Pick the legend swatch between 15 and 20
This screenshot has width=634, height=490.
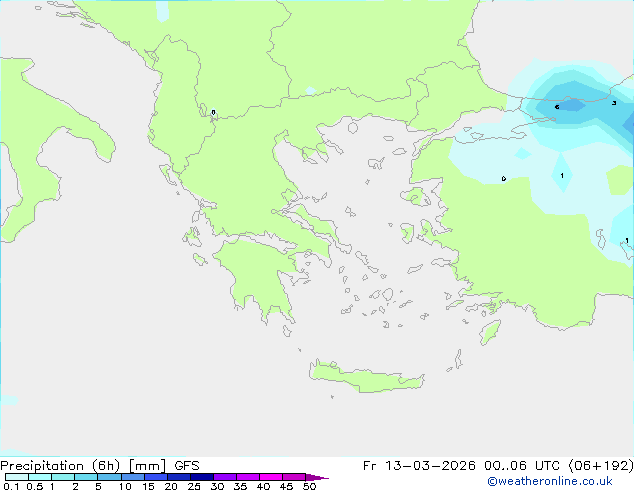tap(156, 477)
